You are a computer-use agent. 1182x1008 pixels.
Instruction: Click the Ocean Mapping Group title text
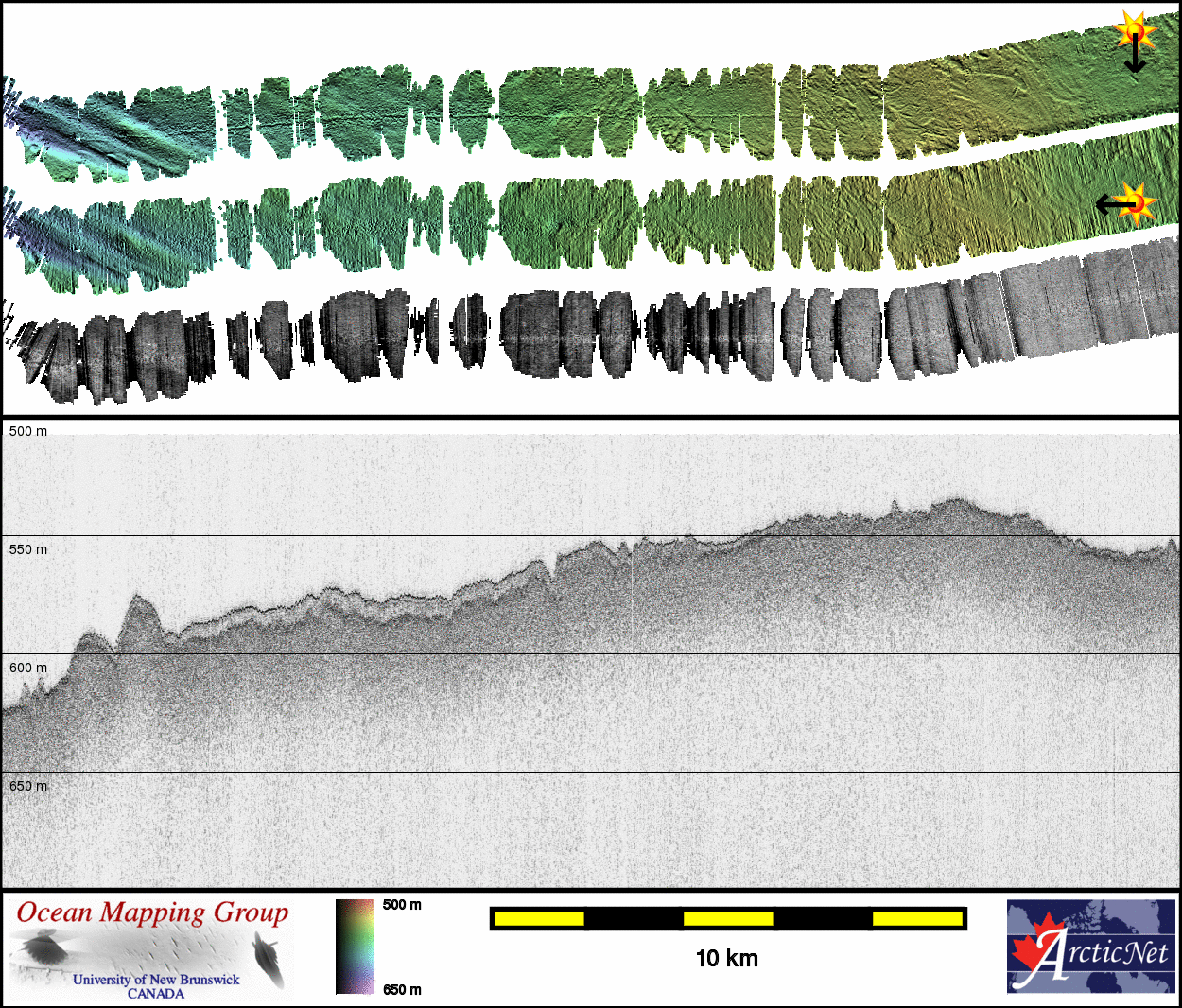point(152,912)
